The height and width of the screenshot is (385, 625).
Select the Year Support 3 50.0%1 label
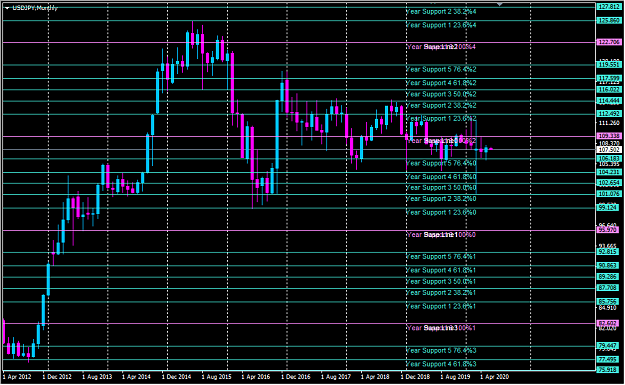(x=441, y=281)
